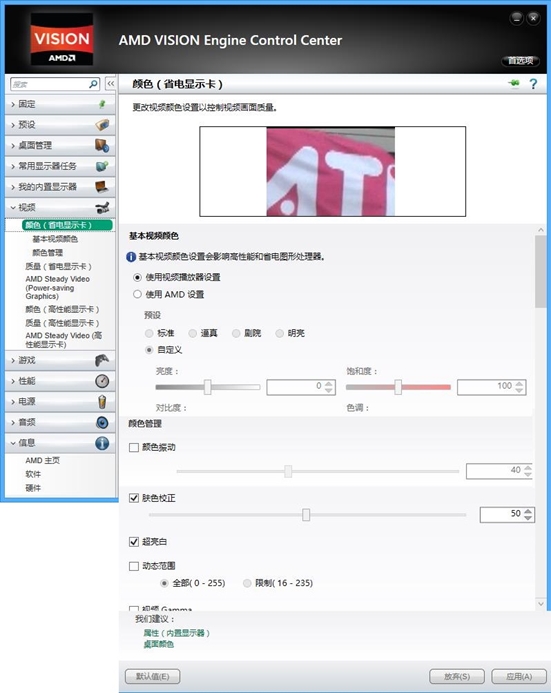Viewport: 551px width, 693px height.
Task: Enable the 颜色振动 checkbox
Action: tap(134, 448)
